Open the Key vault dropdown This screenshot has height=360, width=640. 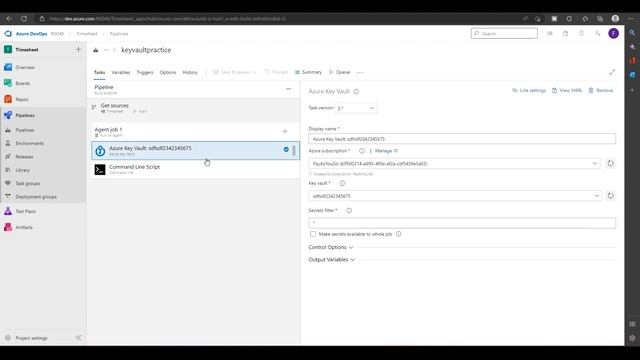[455, 196]
